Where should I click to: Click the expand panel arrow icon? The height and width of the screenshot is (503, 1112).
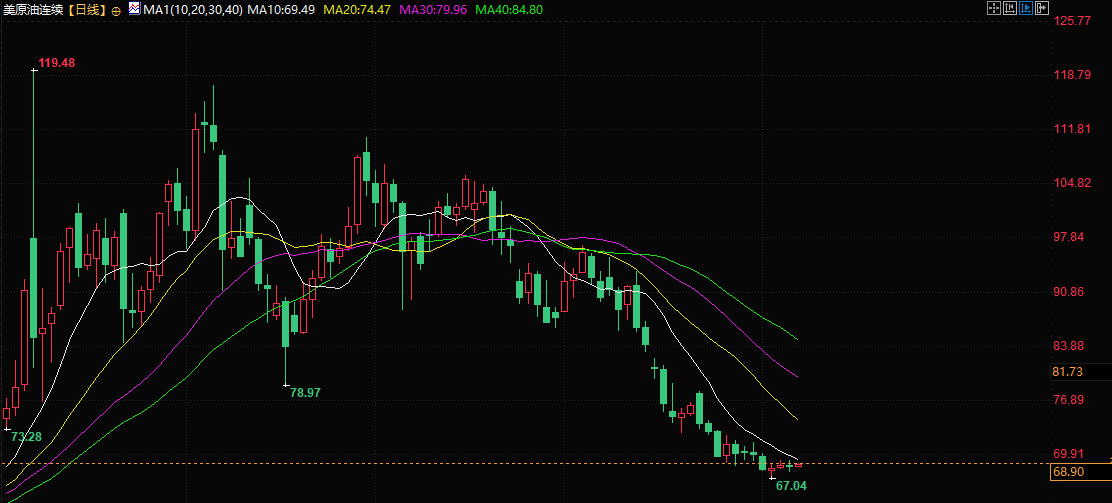click(x=1042, y=8)
